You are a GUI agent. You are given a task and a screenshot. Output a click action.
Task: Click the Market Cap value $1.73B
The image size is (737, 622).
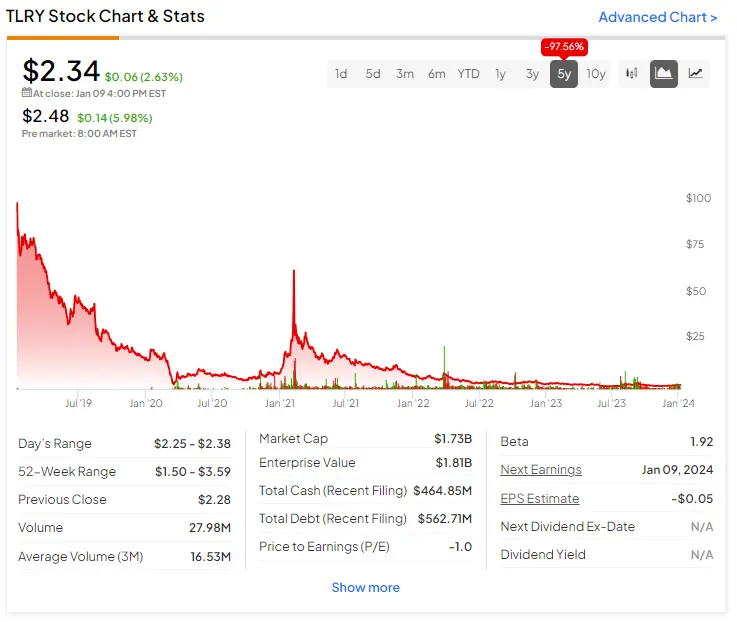pos(453,439)
